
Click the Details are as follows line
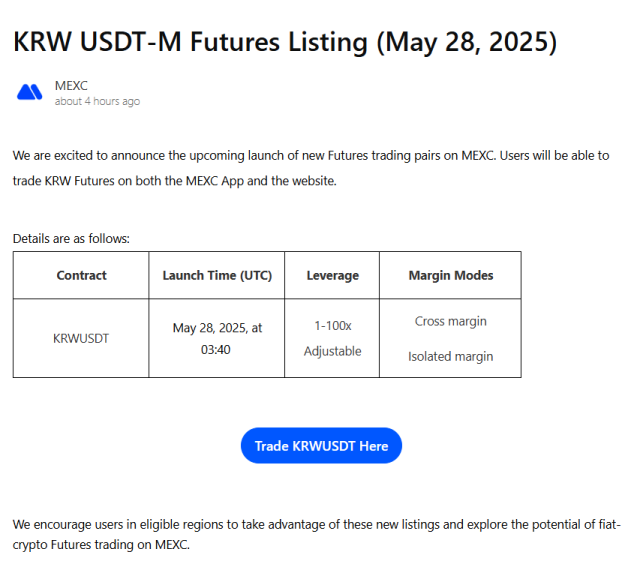[x=71, y=238]
